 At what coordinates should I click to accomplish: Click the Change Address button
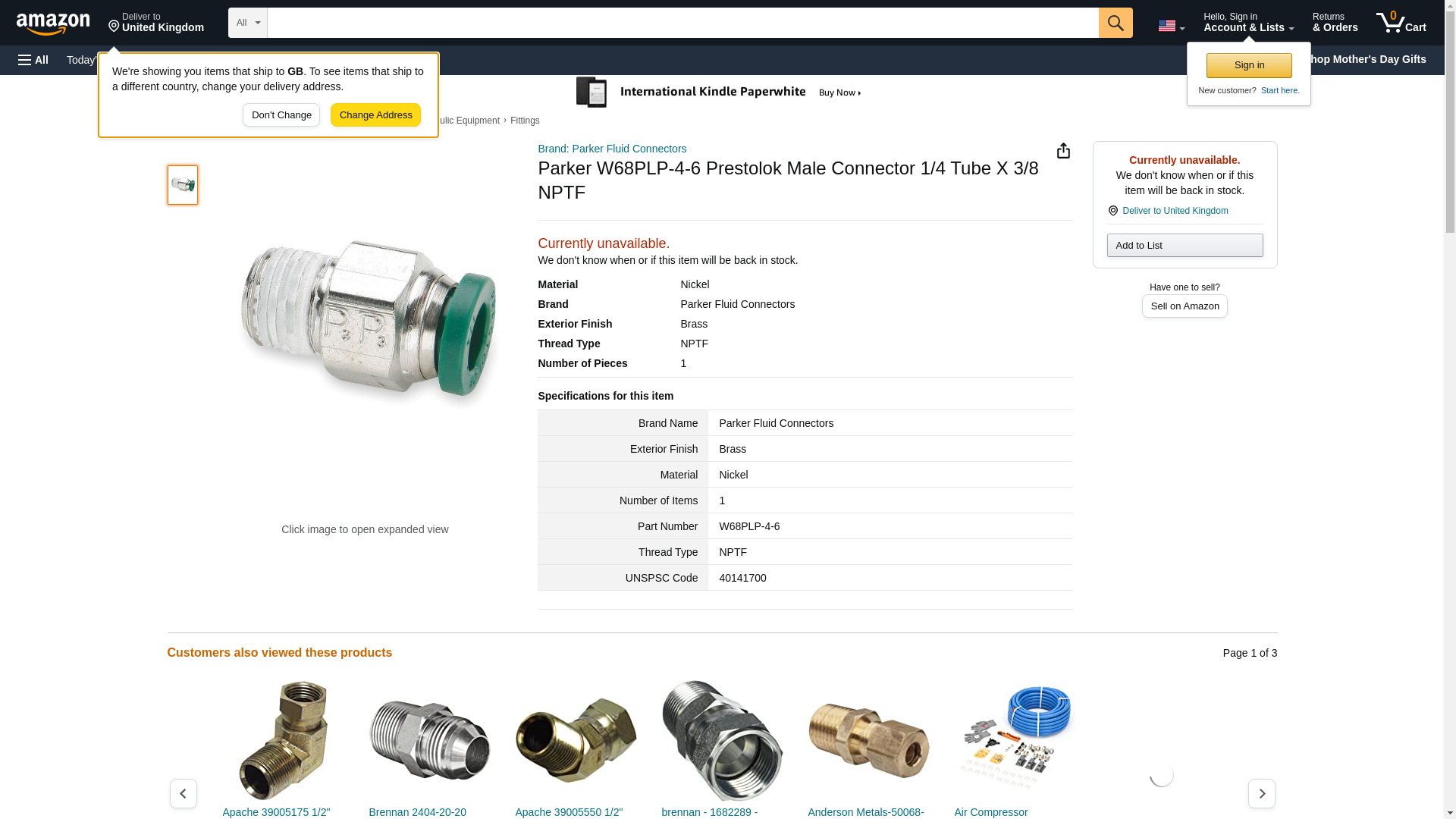pos(375,115)
